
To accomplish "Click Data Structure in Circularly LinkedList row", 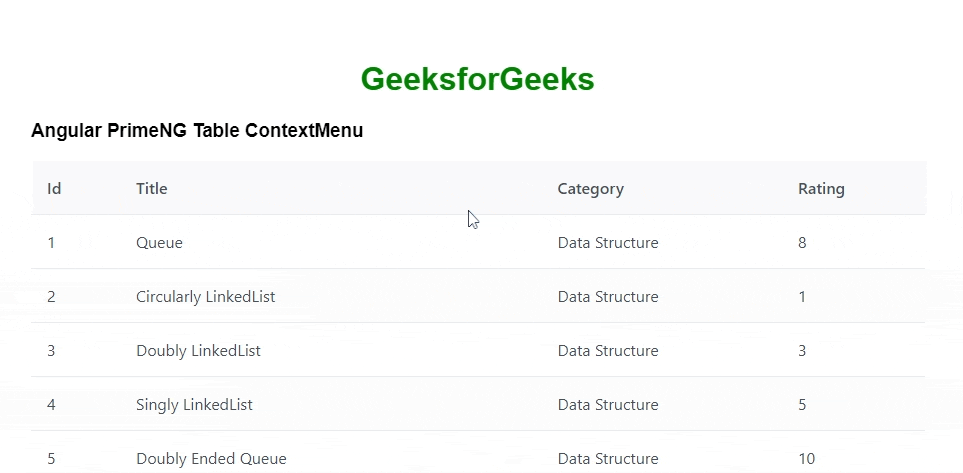I will [608, 297].
